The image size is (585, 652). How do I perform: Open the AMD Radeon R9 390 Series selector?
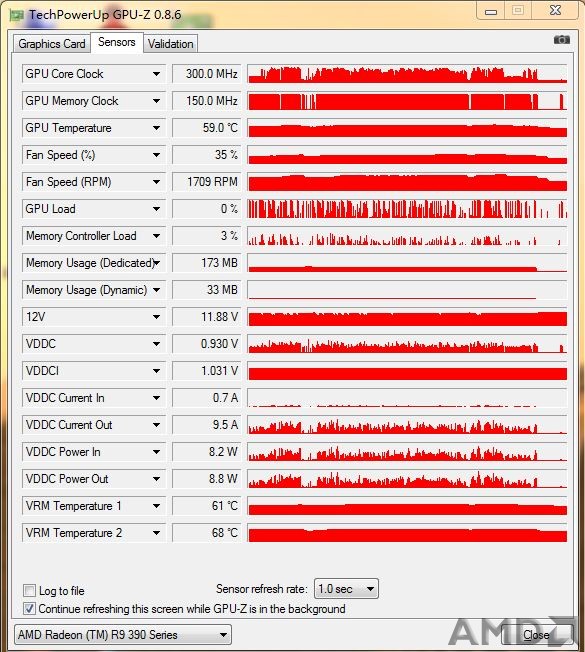(123, 635)
